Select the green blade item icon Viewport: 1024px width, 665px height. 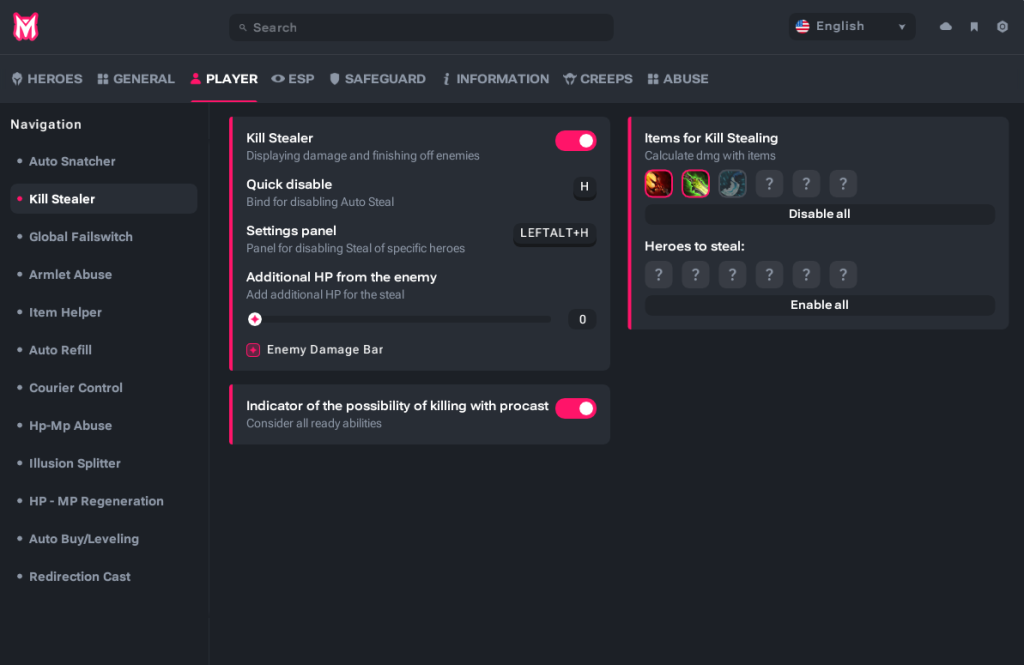696,184
